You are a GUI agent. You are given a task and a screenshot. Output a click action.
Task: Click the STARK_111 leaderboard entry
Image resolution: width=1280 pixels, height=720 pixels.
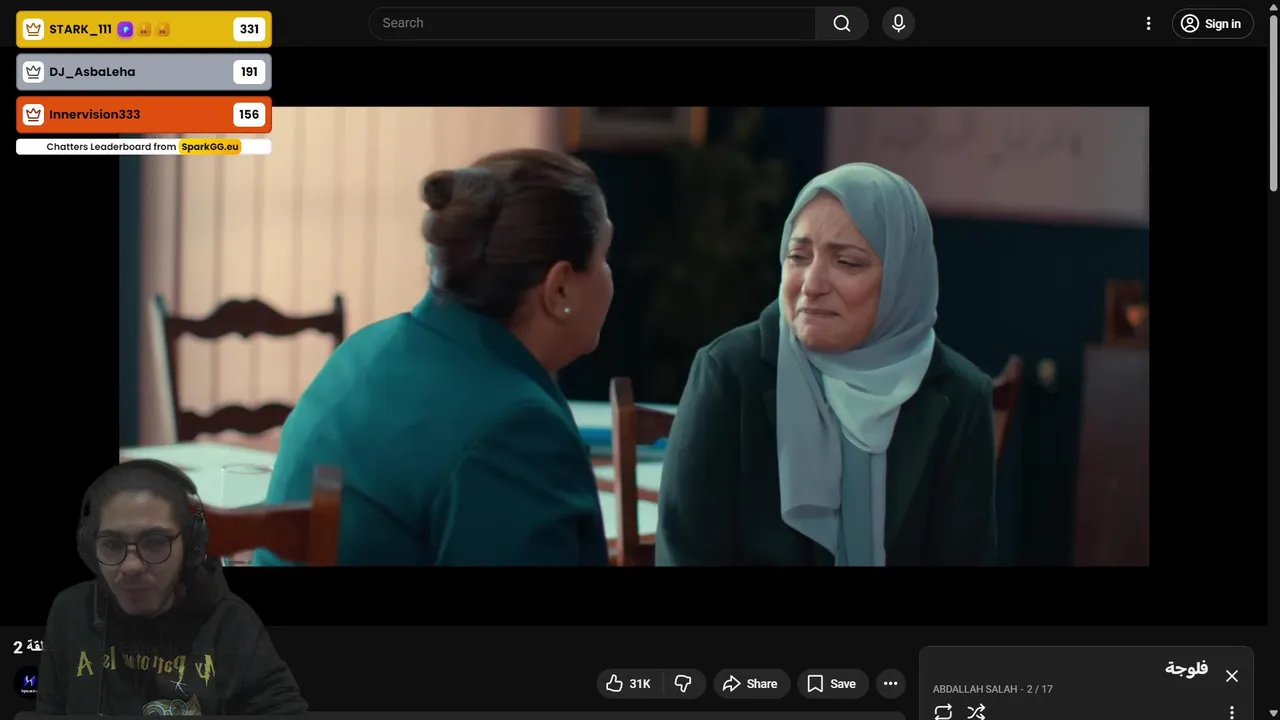[x=144, y=29]
